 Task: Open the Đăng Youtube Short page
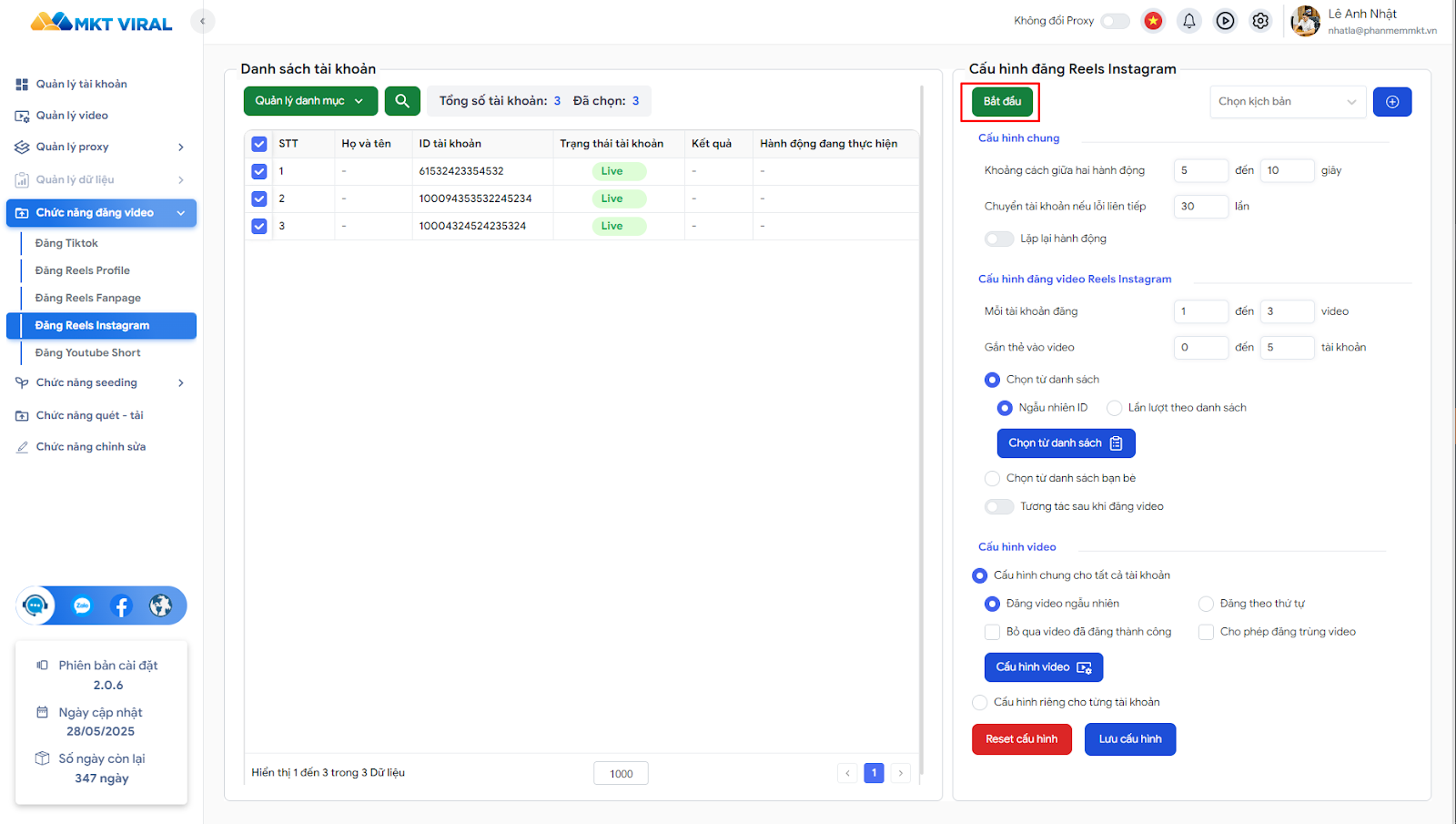tap(87, 353)
